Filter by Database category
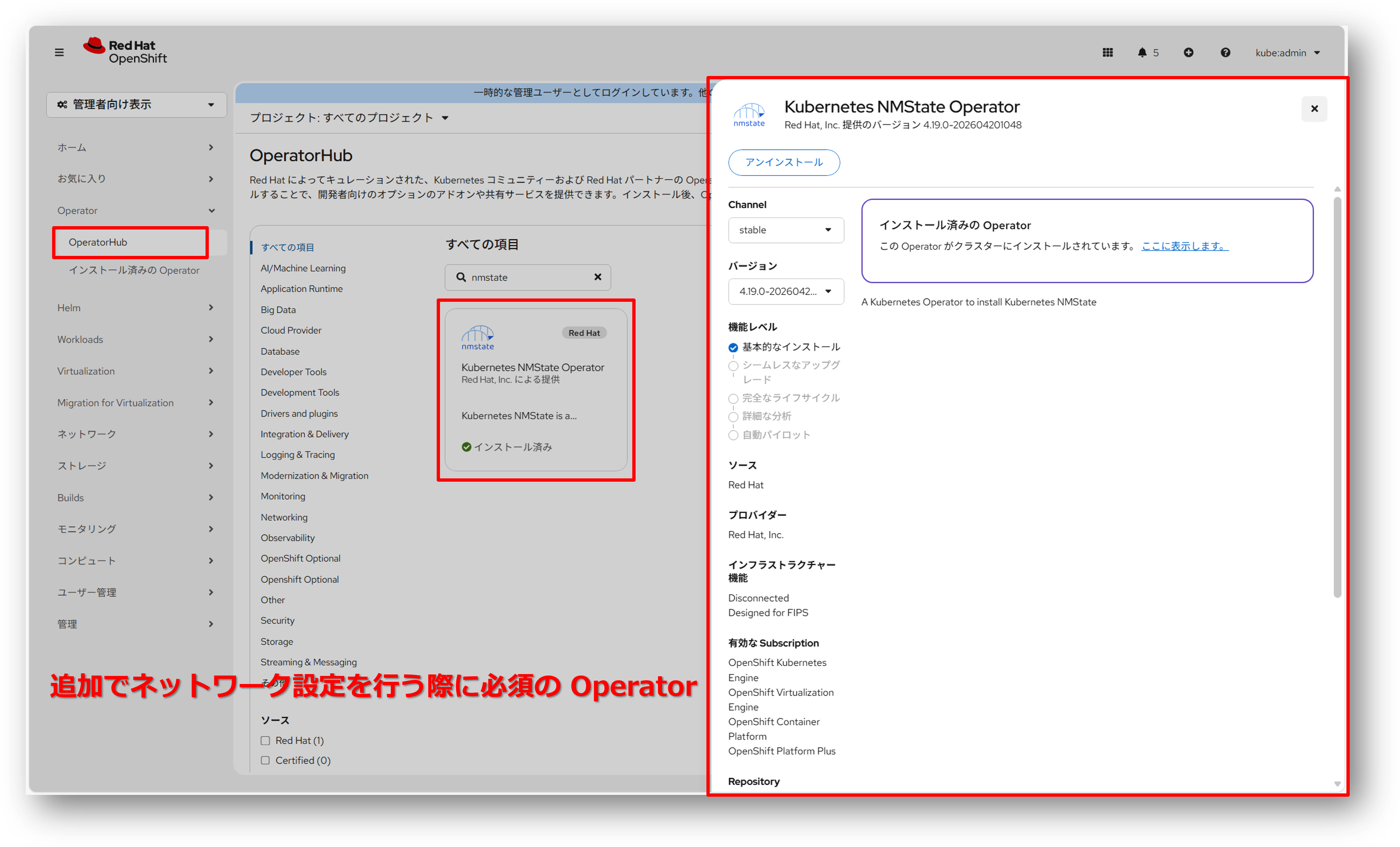The height and width of the screenshot is (847, 1400). click(280, 351)
